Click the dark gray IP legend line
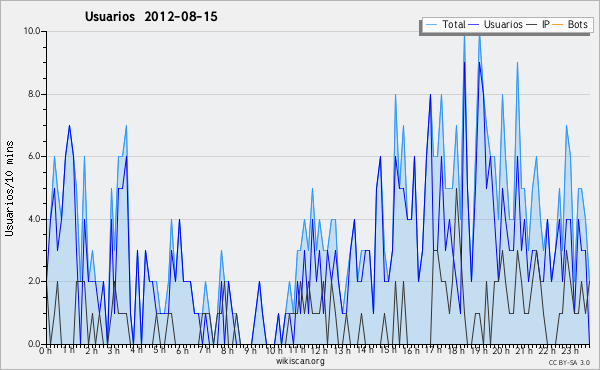 532,25
